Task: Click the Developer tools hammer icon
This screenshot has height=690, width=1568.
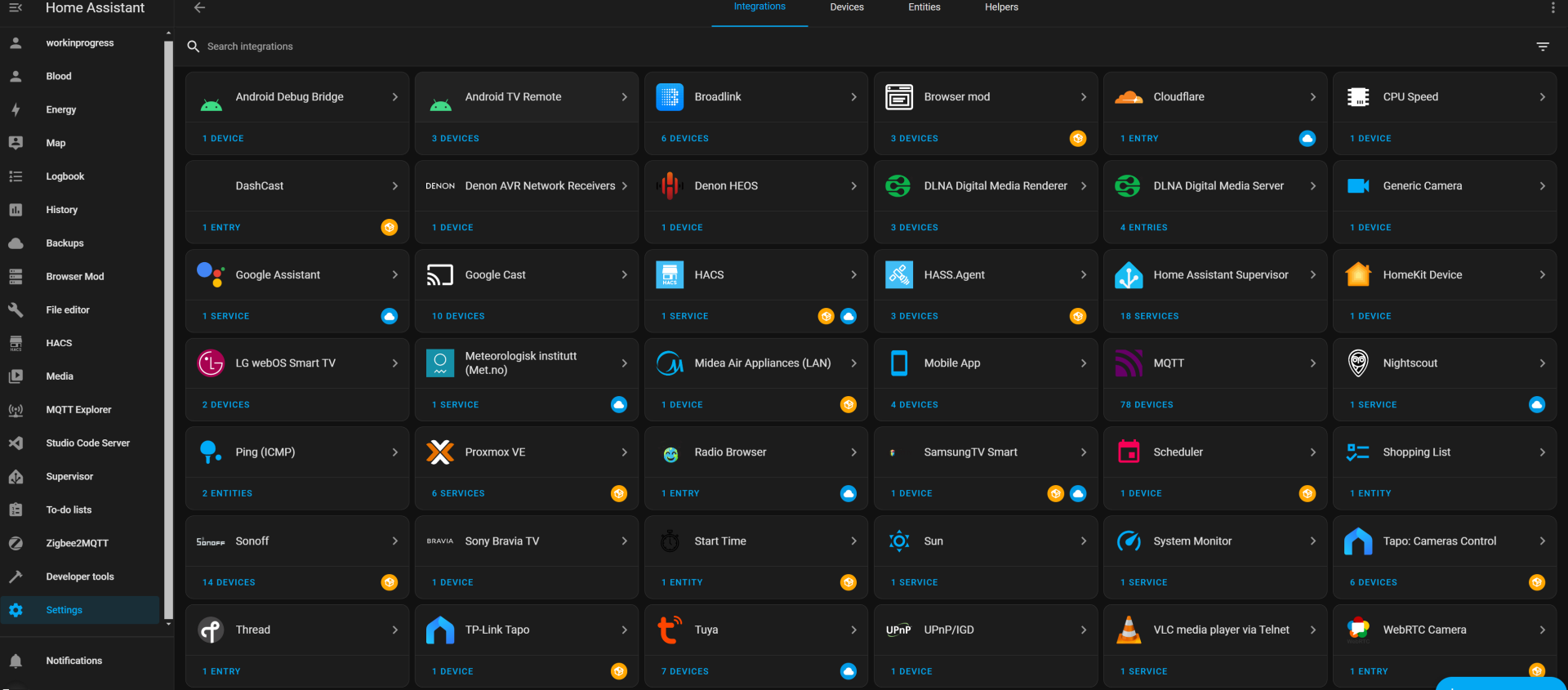Action: (x=16, y=576)
